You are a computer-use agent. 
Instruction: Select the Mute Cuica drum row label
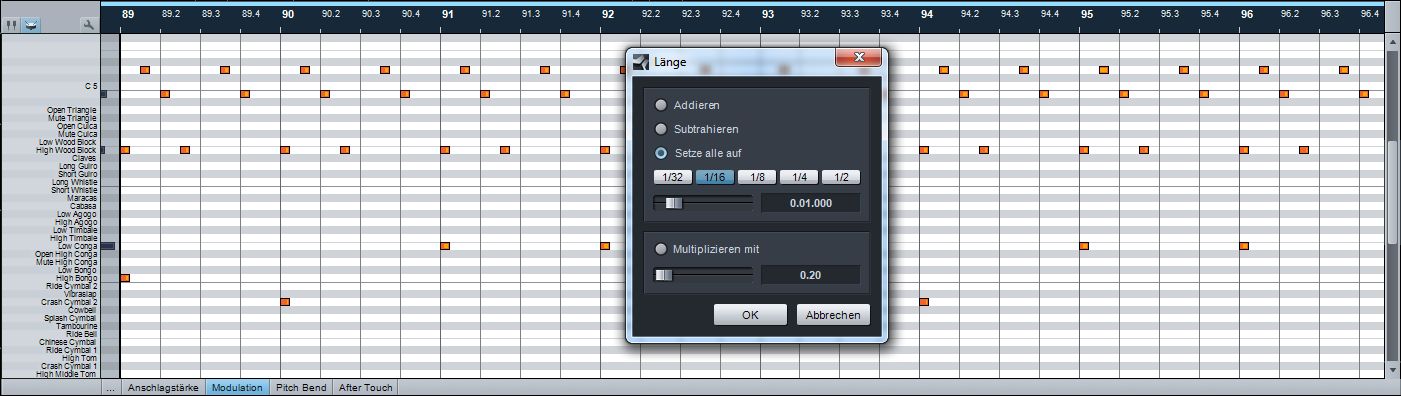click(x=78, y=134)
